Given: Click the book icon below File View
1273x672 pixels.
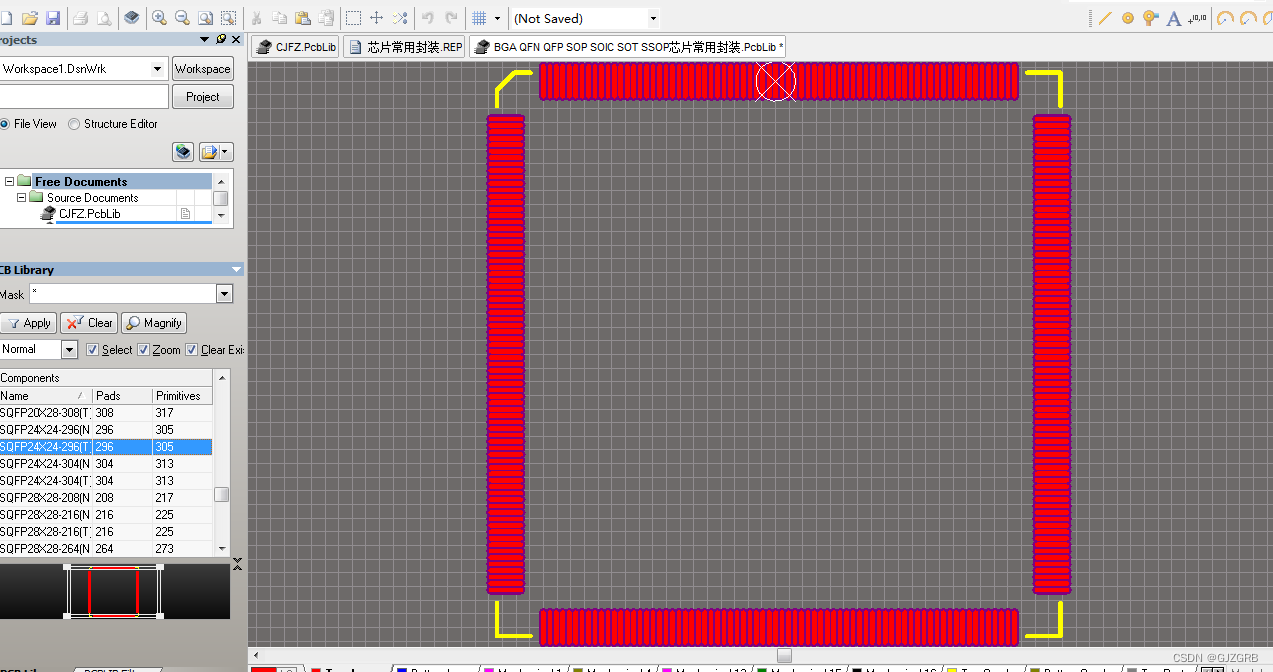Looking at the screenshot, I should pyautogui.click(x=183, y=152).
